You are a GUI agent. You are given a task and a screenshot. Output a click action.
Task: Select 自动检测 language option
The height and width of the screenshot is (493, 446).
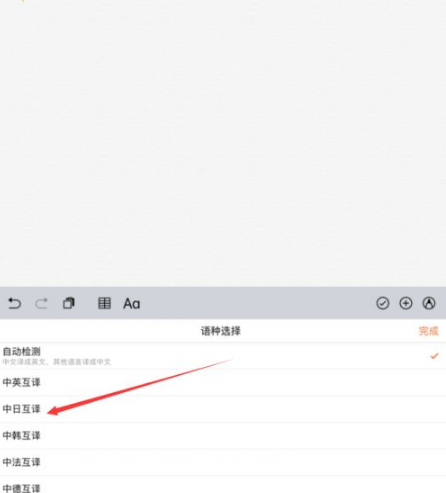pyautogui.click(x=223, y=356)
